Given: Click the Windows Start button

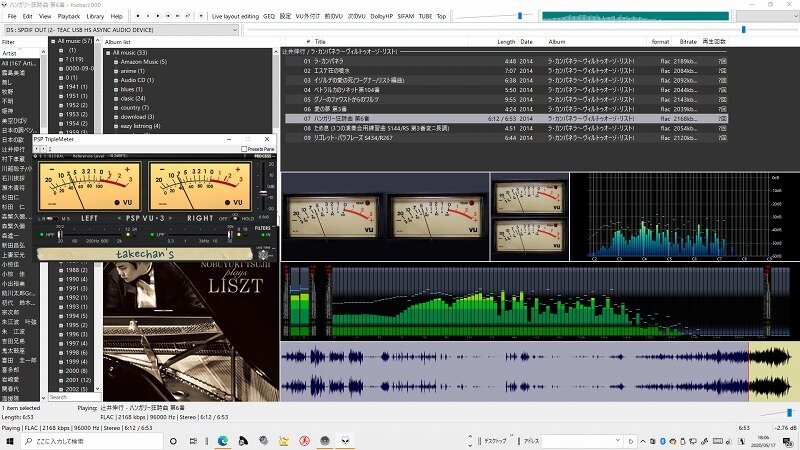Looking at the screenshot, I should click(9, 440).
